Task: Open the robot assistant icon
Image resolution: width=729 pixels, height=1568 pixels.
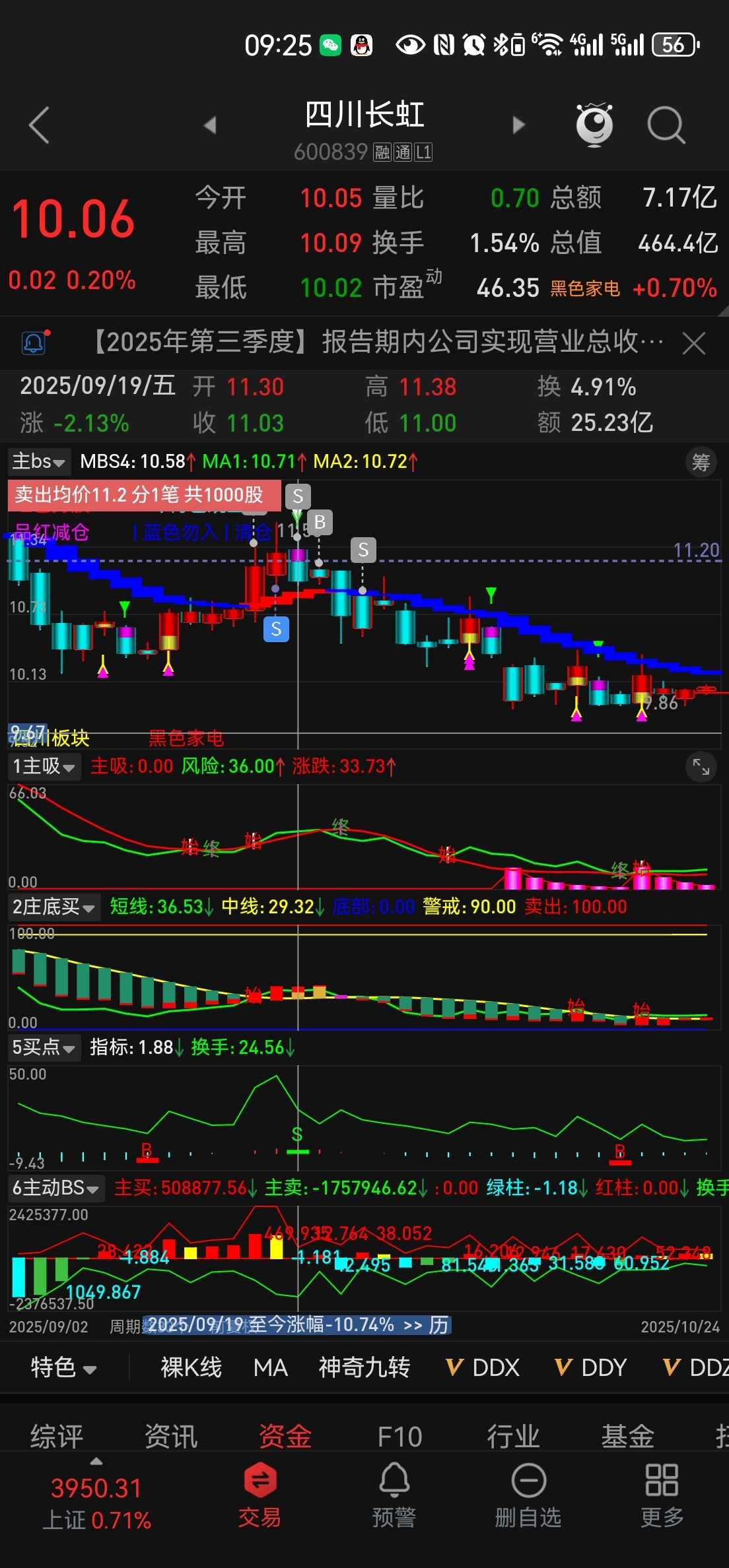Action: 594,124
